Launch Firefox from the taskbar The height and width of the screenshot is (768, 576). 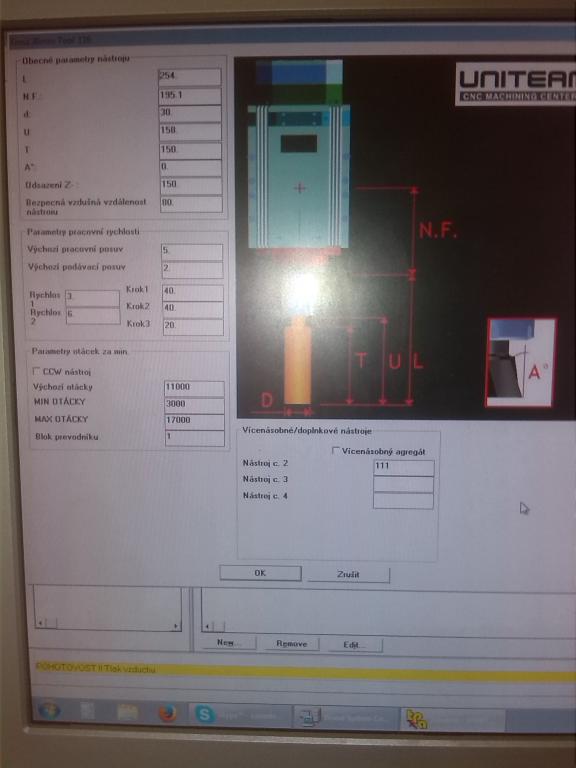168,713
